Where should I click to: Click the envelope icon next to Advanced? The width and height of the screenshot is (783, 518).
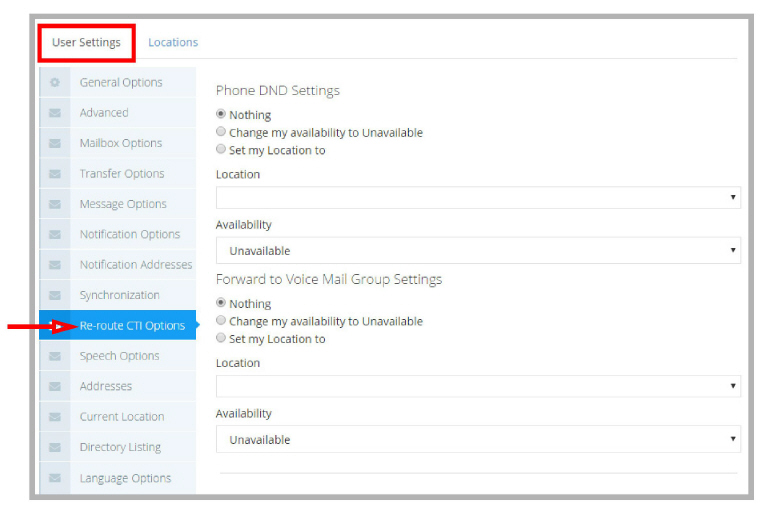click(55, 113)
